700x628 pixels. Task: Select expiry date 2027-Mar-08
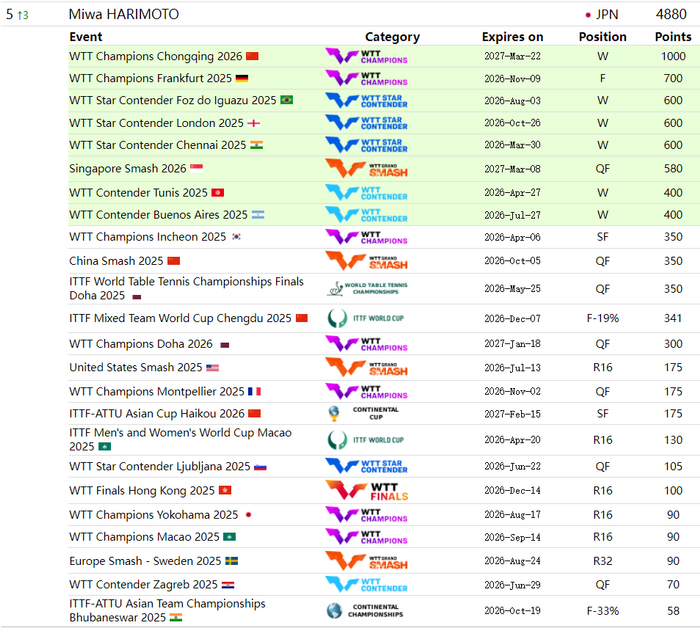click(x=512, y=169)
